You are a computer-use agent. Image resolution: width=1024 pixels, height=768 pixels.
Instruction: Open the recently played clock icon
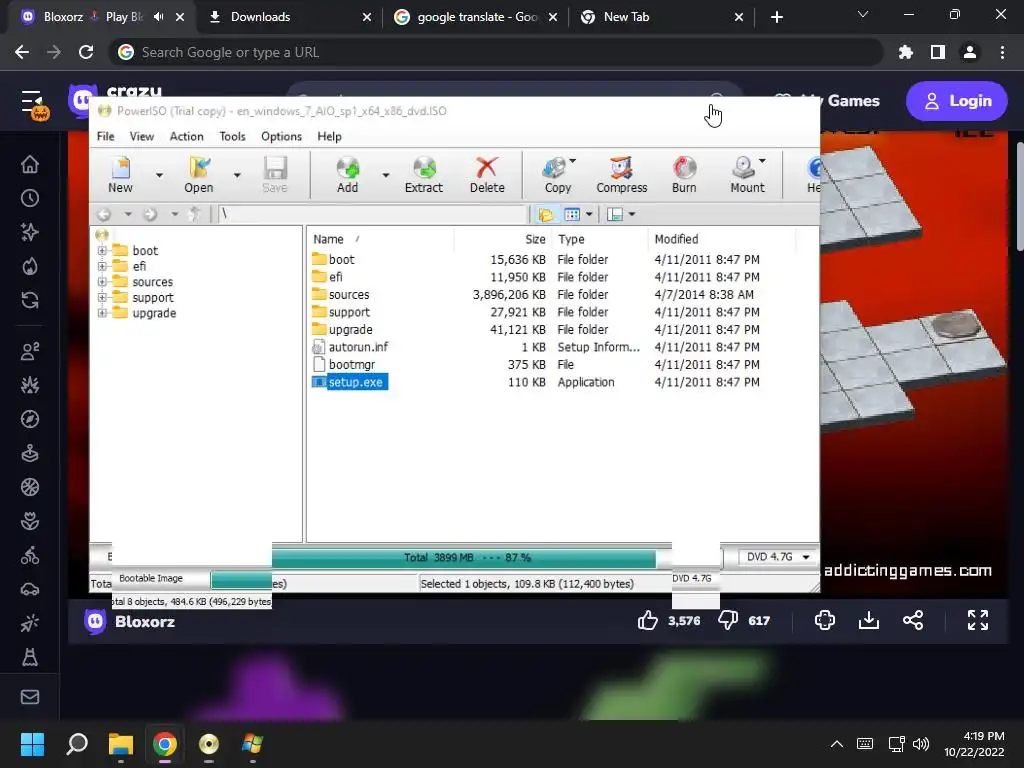pos(30,198)
